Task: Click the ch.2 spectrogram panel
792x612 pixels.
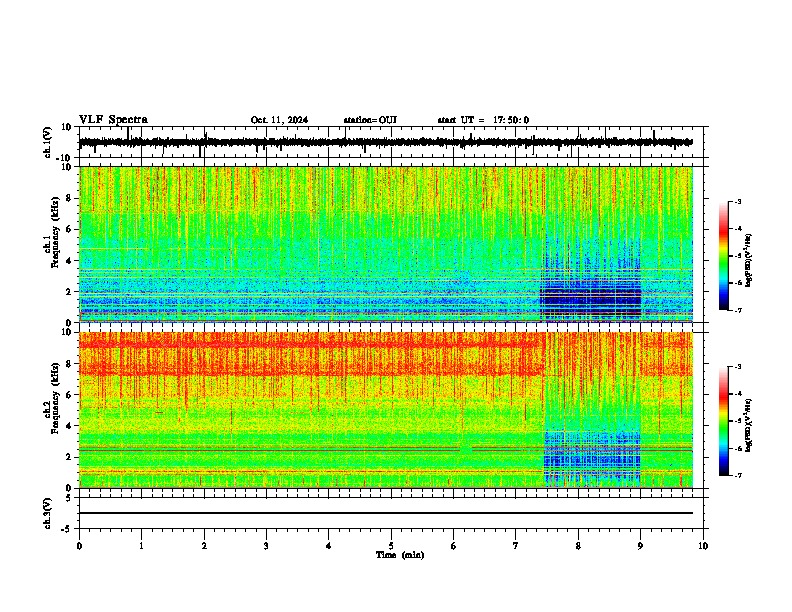Action: point(386,410)
